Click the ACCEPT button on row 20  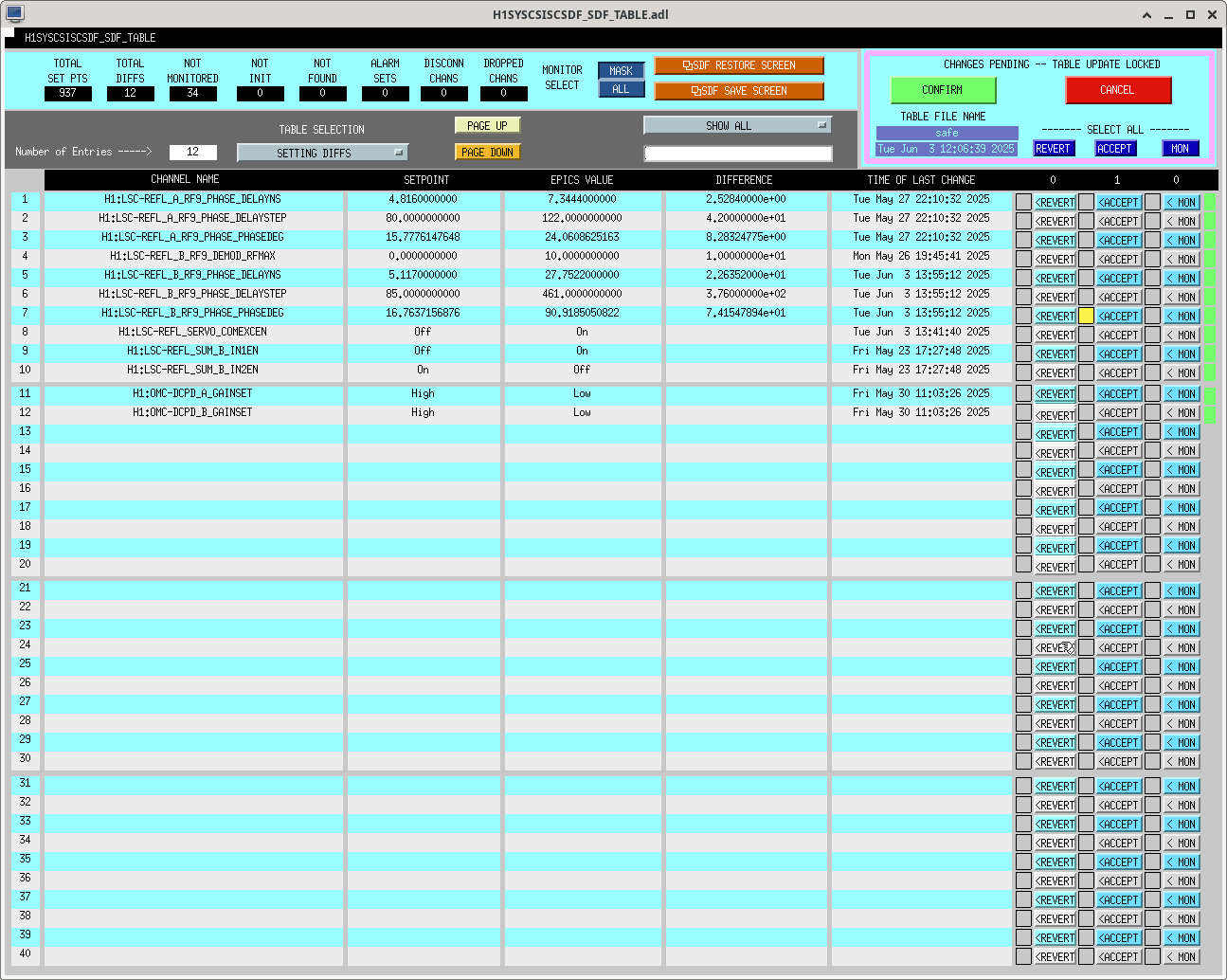point(1118,564)
